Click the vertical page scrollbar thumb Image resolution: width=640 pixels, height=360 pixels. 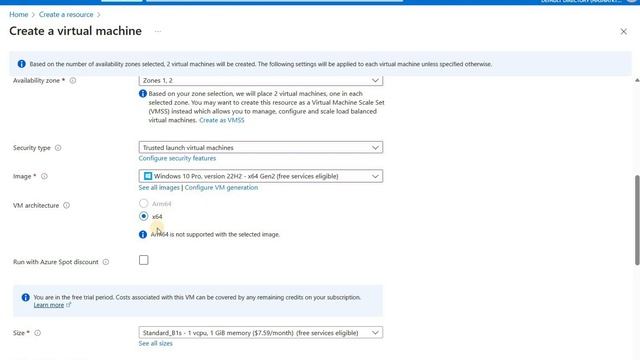coord(637,220)
